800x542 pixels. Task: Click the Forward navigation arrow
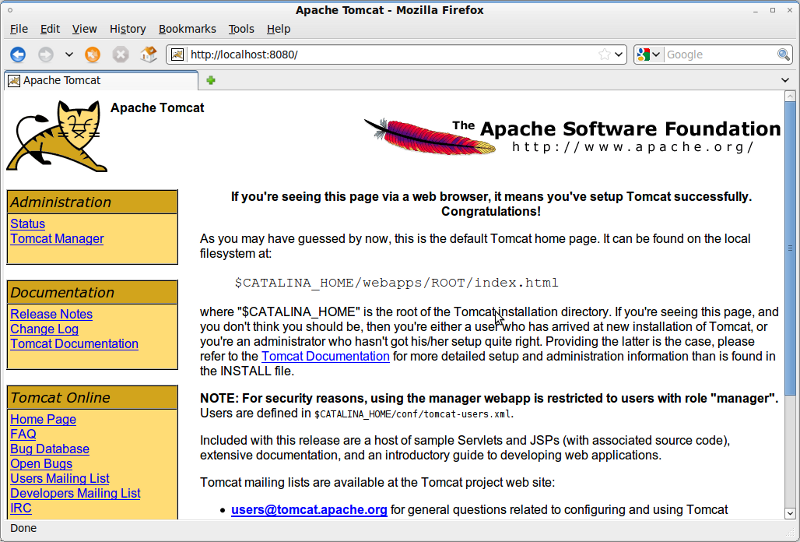pyautogui.click(x=46, y=54)
